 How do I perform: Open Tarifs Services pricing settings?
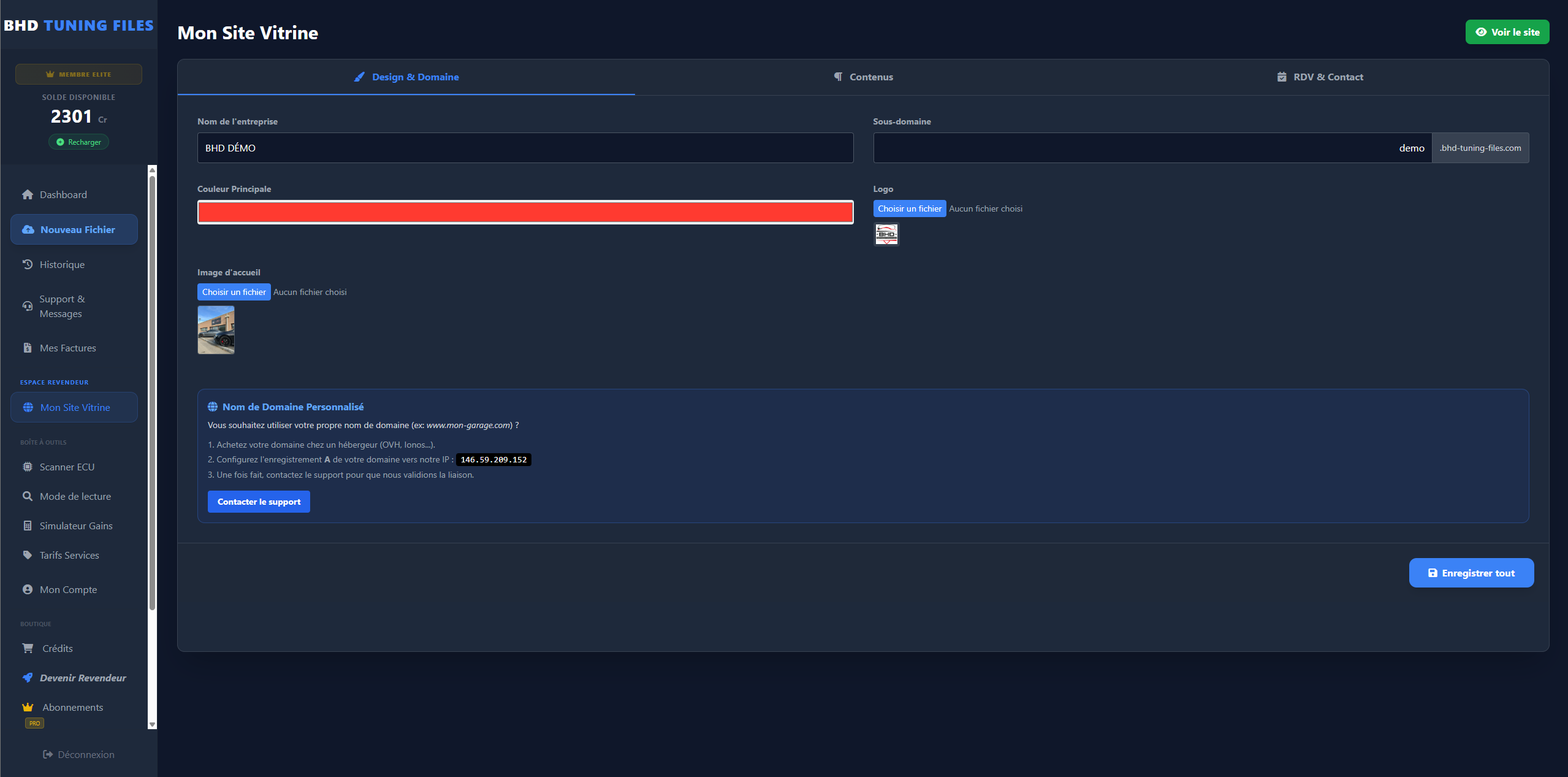pyautogui.click(x=69, y=555)
